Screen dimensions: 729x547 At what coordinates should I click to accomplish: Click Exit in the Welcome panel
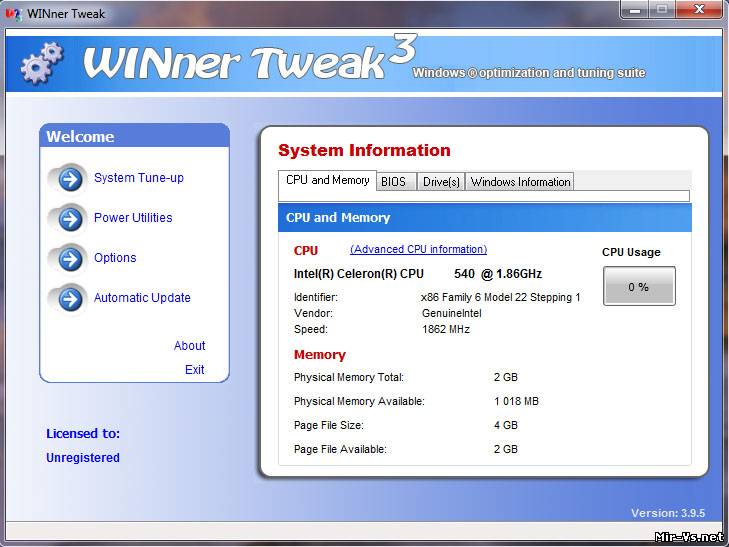tap(194, 370)
